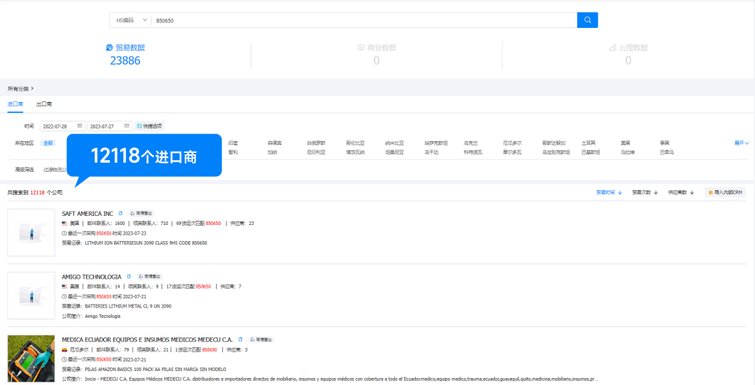This screenshot has height=385, width=755.
Task: Click the 所有分类 breadcrumb chevron
Action: [32, 89]
